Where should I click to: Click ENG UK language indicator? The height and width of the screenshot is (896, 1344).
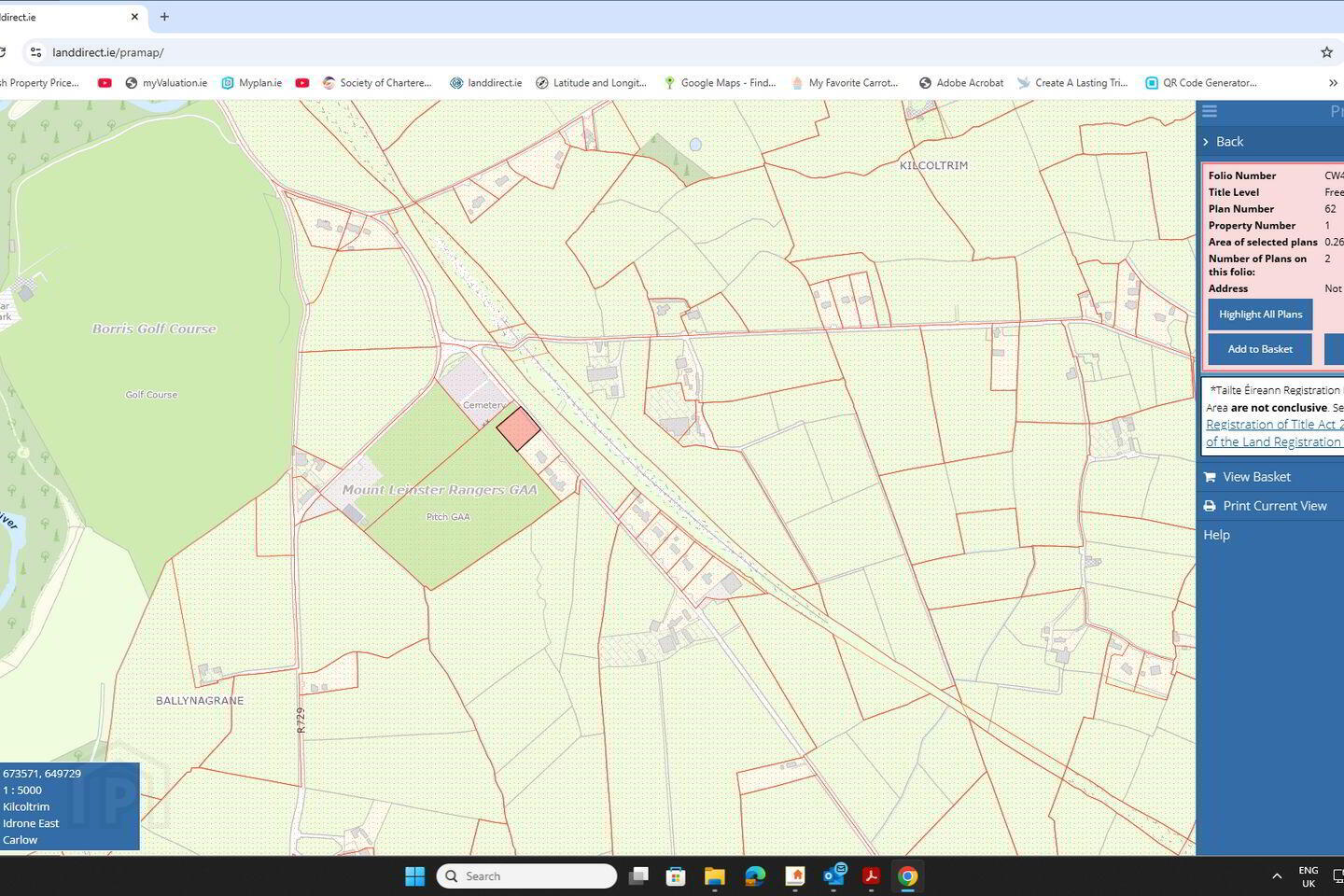1309,876
